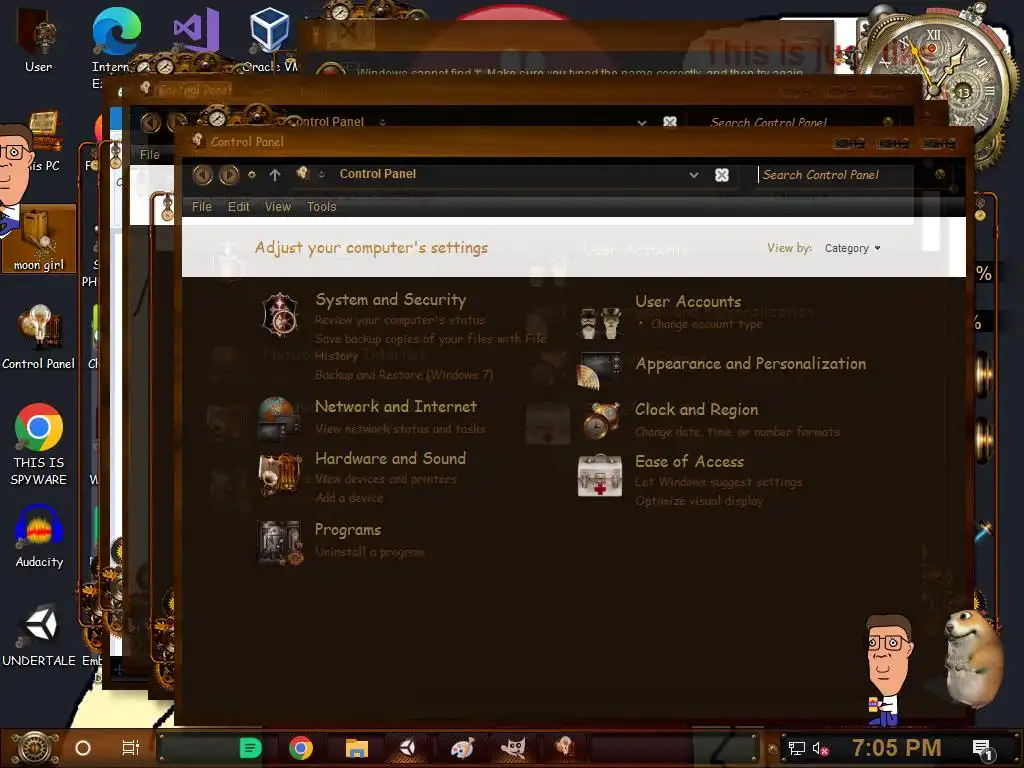
Task: Click the Clock and Region icon
Action: (x=601, y=421)
